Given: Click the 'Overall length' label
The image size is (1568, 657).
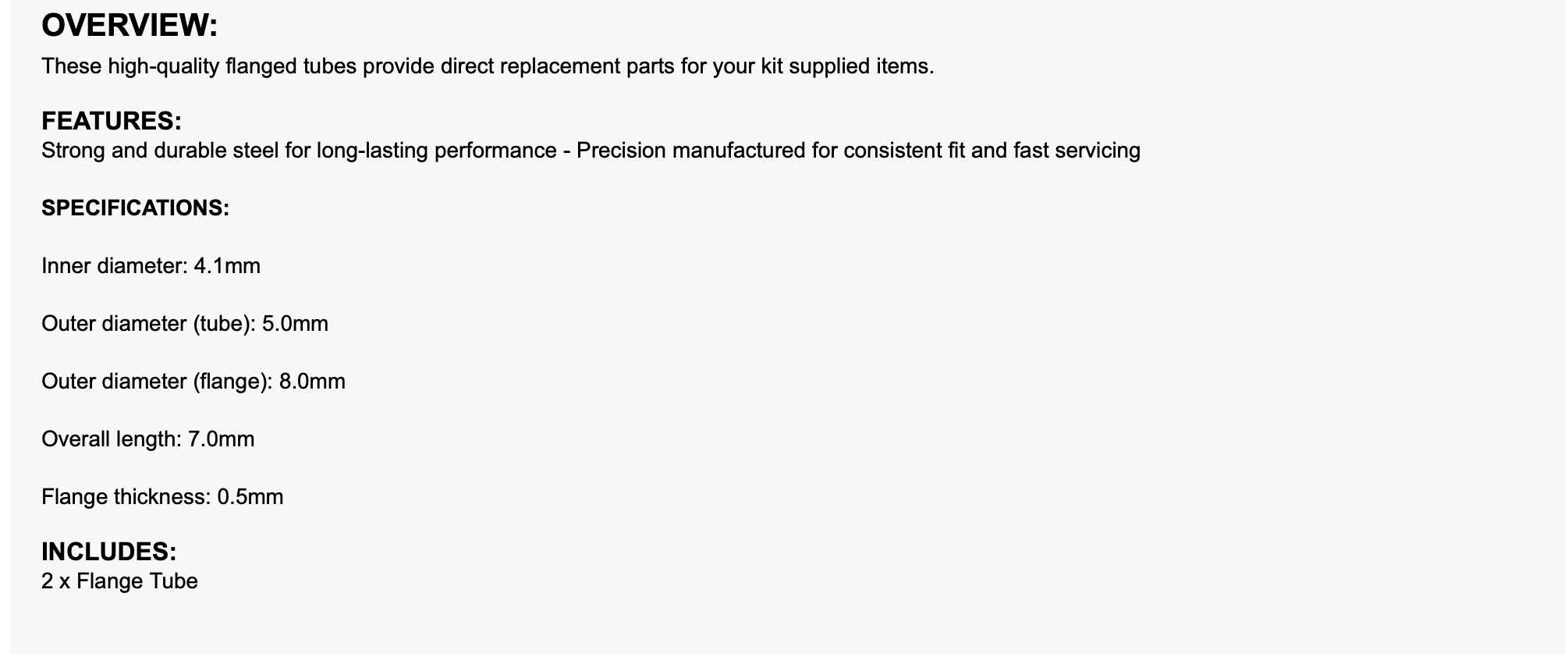Looking at the screenshot, I should (x=111, y=439).
